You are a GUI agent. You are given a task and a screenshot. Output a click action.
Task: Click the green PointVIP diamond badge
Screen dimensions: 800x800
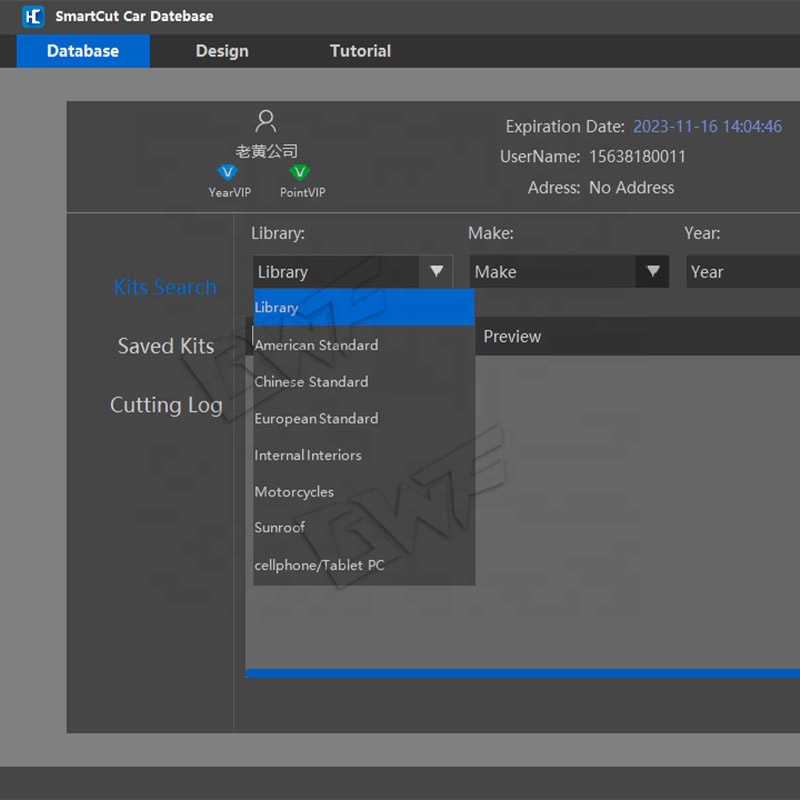(299, 172)
